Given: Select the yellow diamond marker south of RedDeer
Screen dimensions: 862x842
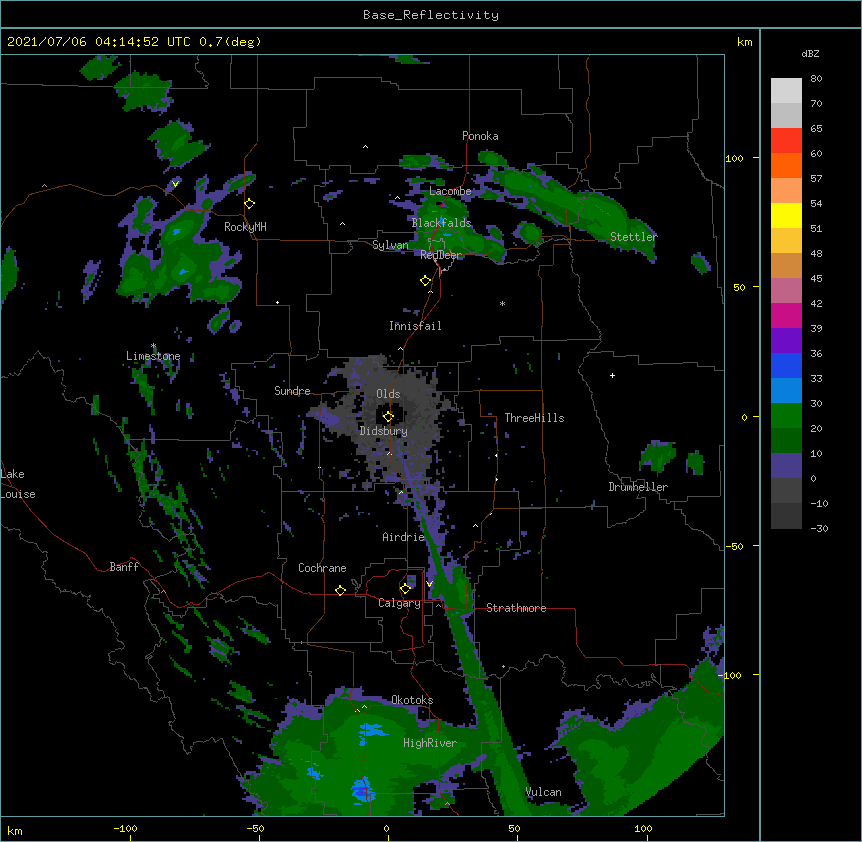Looking at the screenshot, I should [x=425, y=281].
